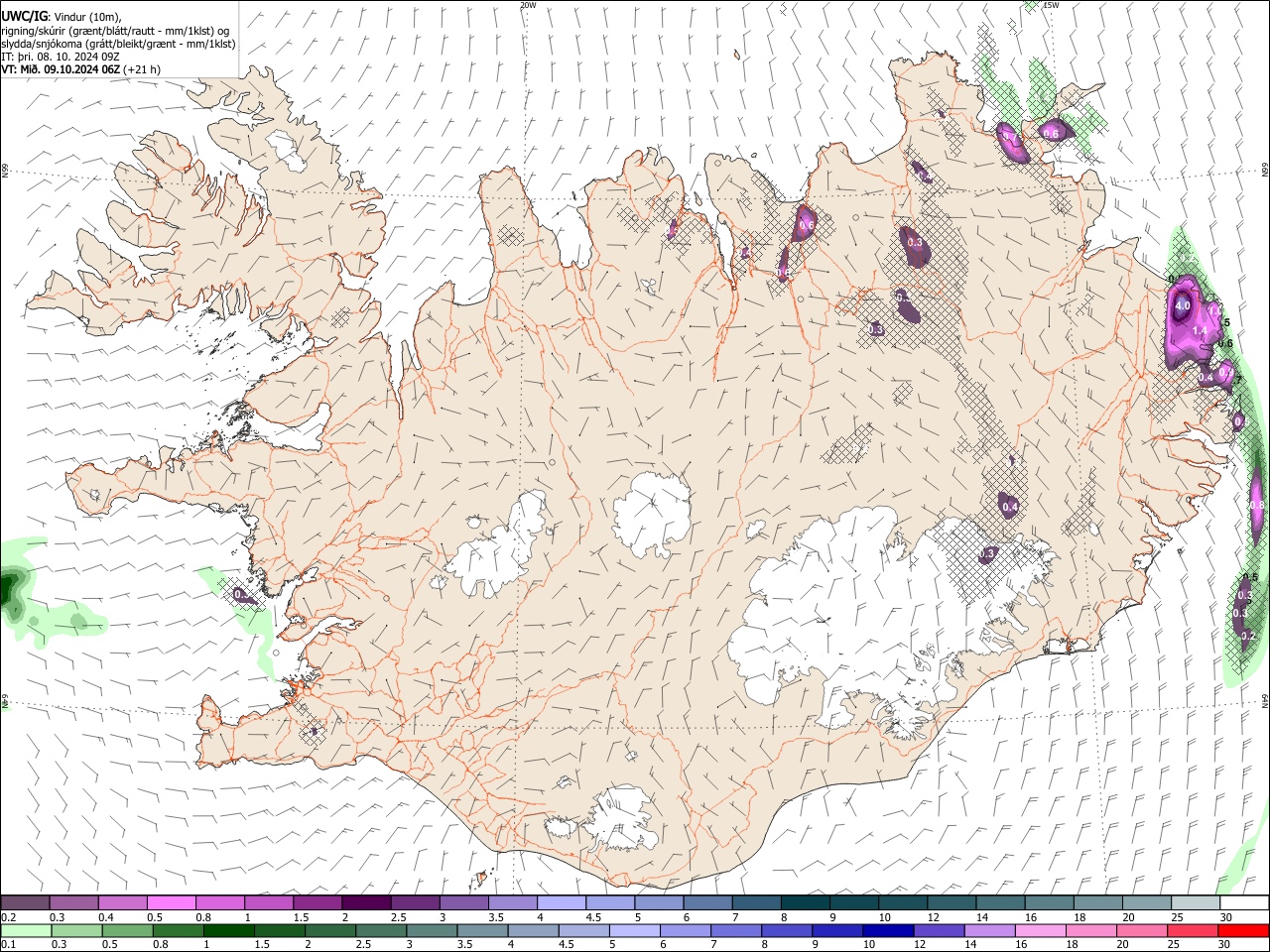Click the pale green 0.1–0.3 rain scale swatch
Viewport: 1270px width, 952px height.
[25, 930]
